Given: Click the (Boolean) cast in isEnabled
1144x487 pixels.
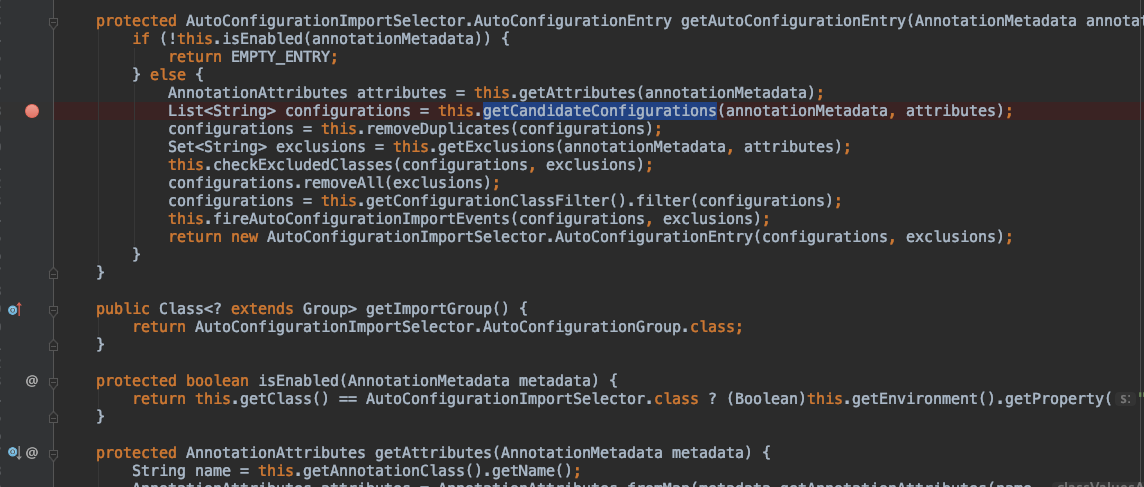Looking at the screenshot, I should pyautogui.click(x=767, y=398).
